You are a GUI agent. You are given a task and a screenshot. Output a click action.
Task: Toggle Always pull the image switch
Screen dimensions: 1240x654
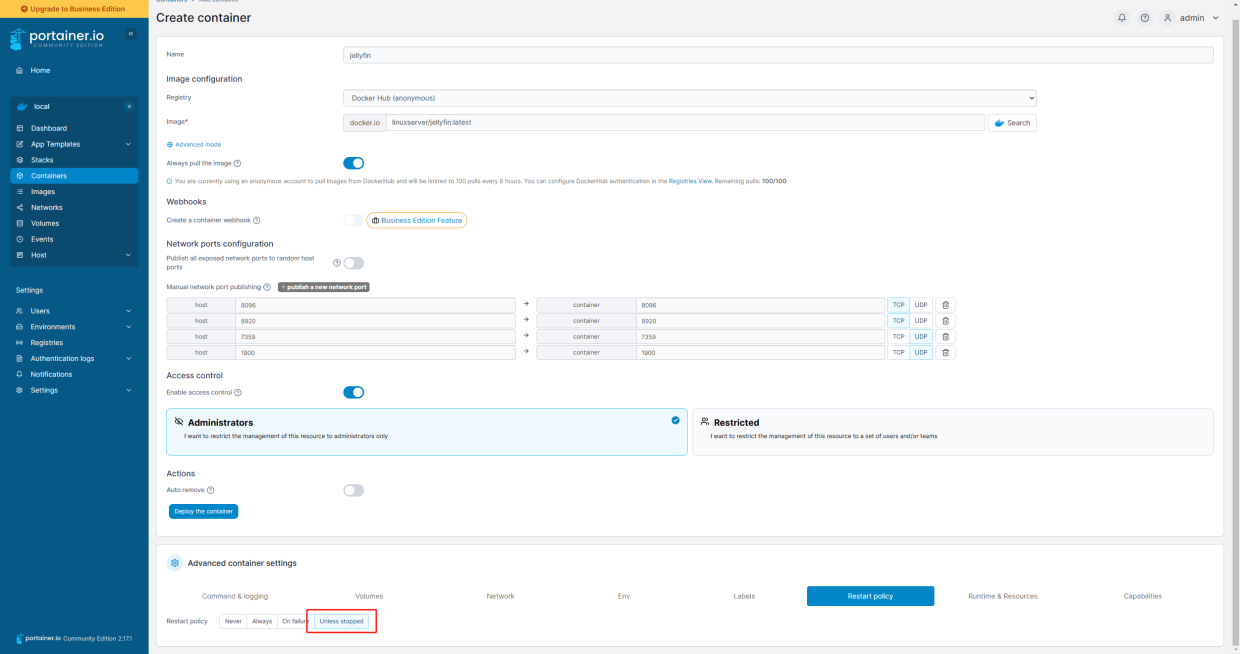click(354, 163)
